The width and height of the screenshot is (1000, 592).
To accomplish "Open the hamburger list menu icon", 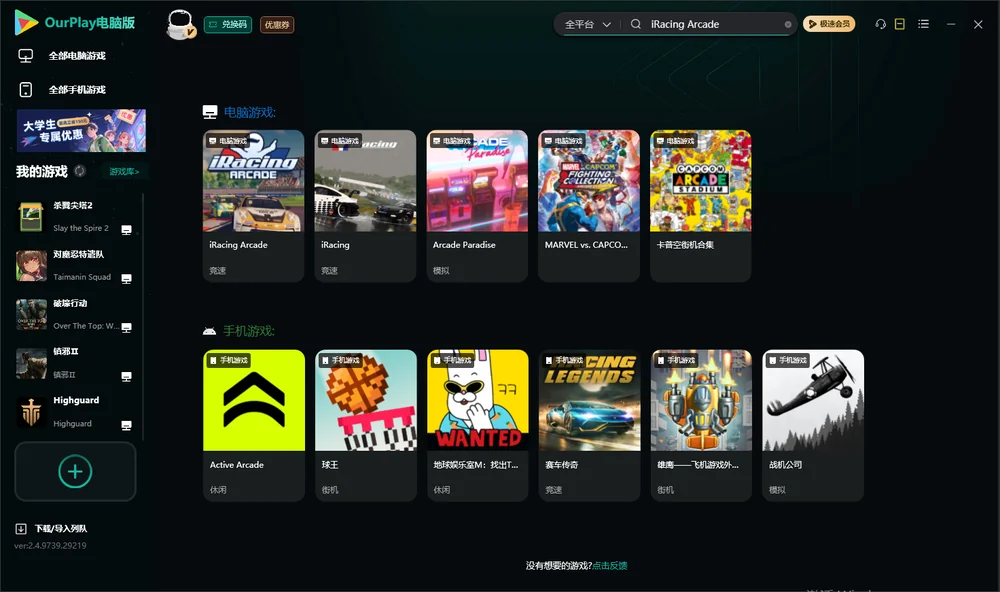I will [x=923, y=24].
